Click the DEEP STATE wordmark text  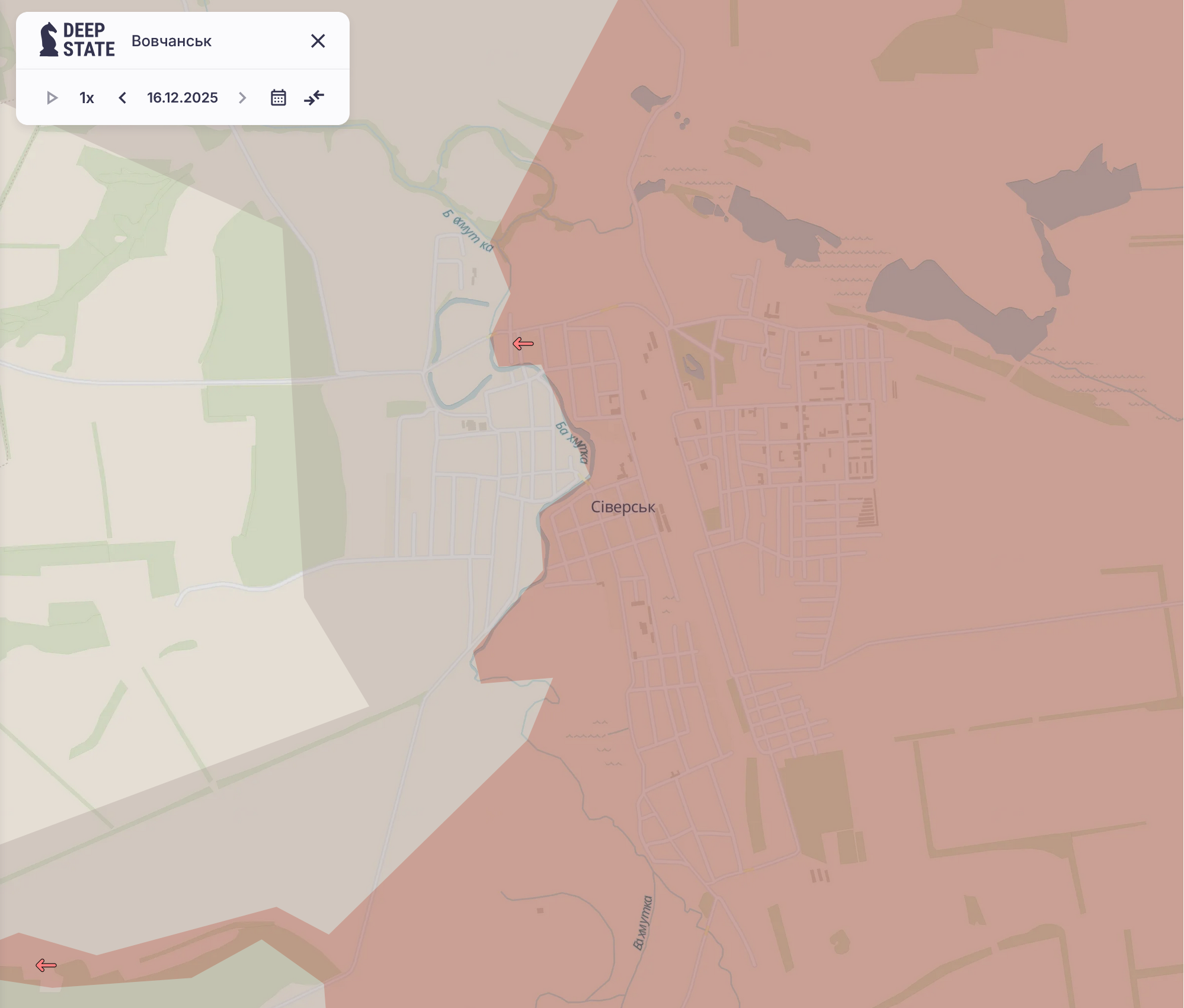click(x=89, y=40)
